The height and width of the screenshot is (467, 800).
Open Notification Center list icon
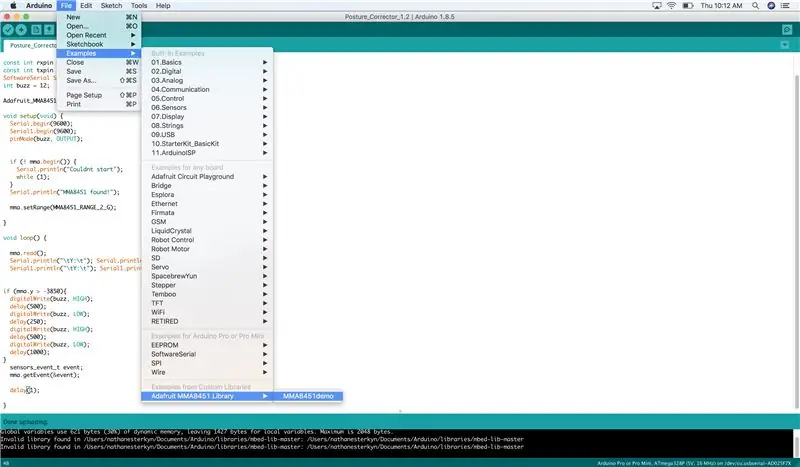coord(785,6)
